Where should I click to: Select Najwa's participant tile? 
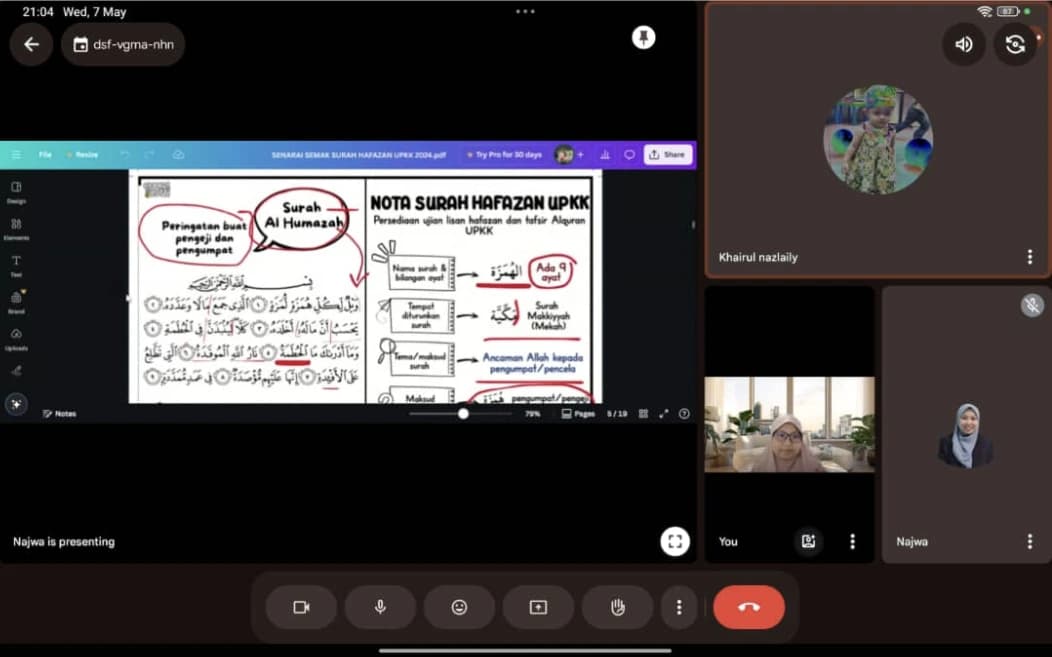966,424
